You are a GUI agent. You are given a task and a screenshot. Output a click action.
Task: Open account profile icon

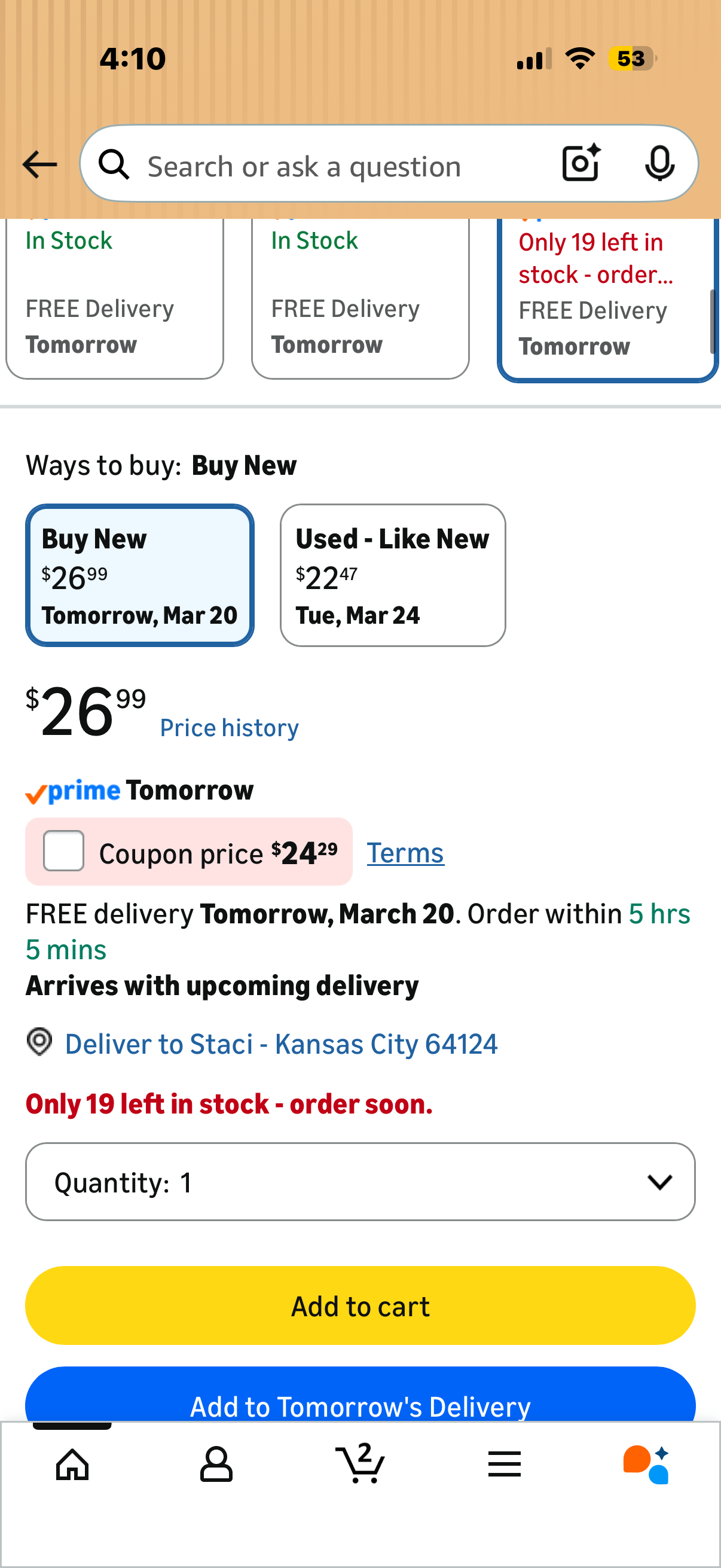[x=216, y=1464]
